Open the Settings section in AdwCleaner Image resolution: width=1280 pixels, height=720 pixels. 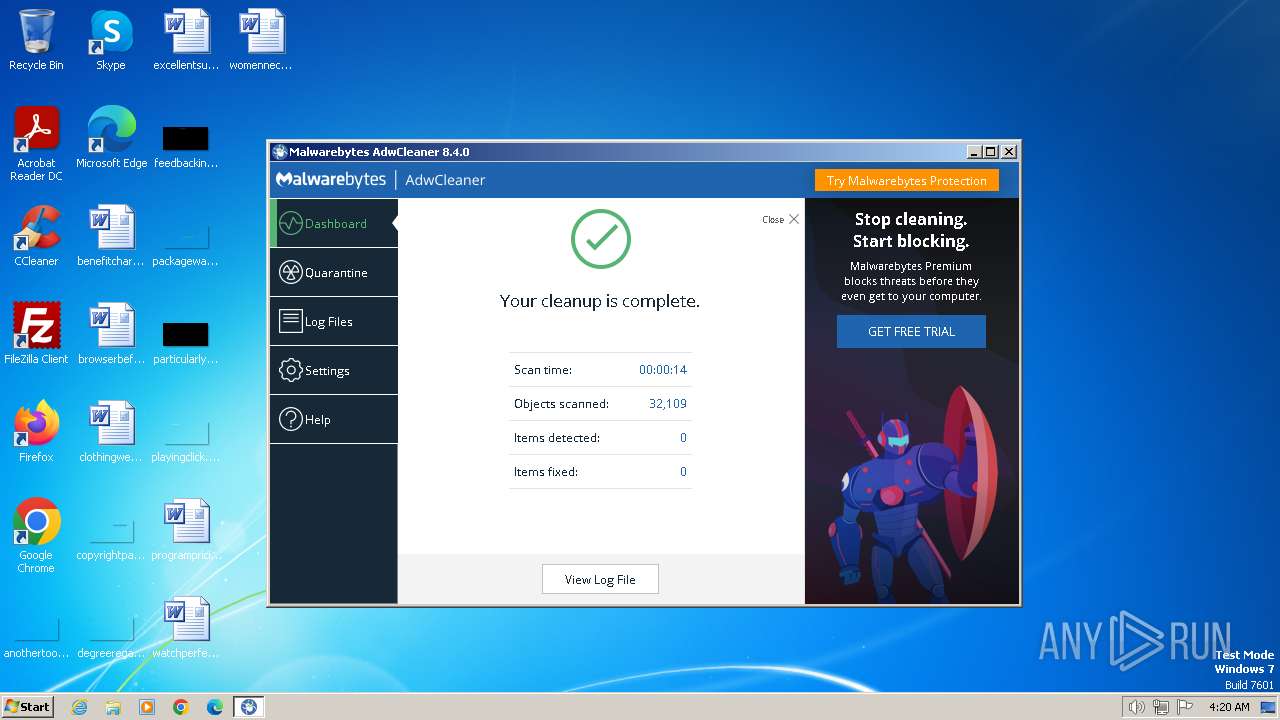point(333,370)
